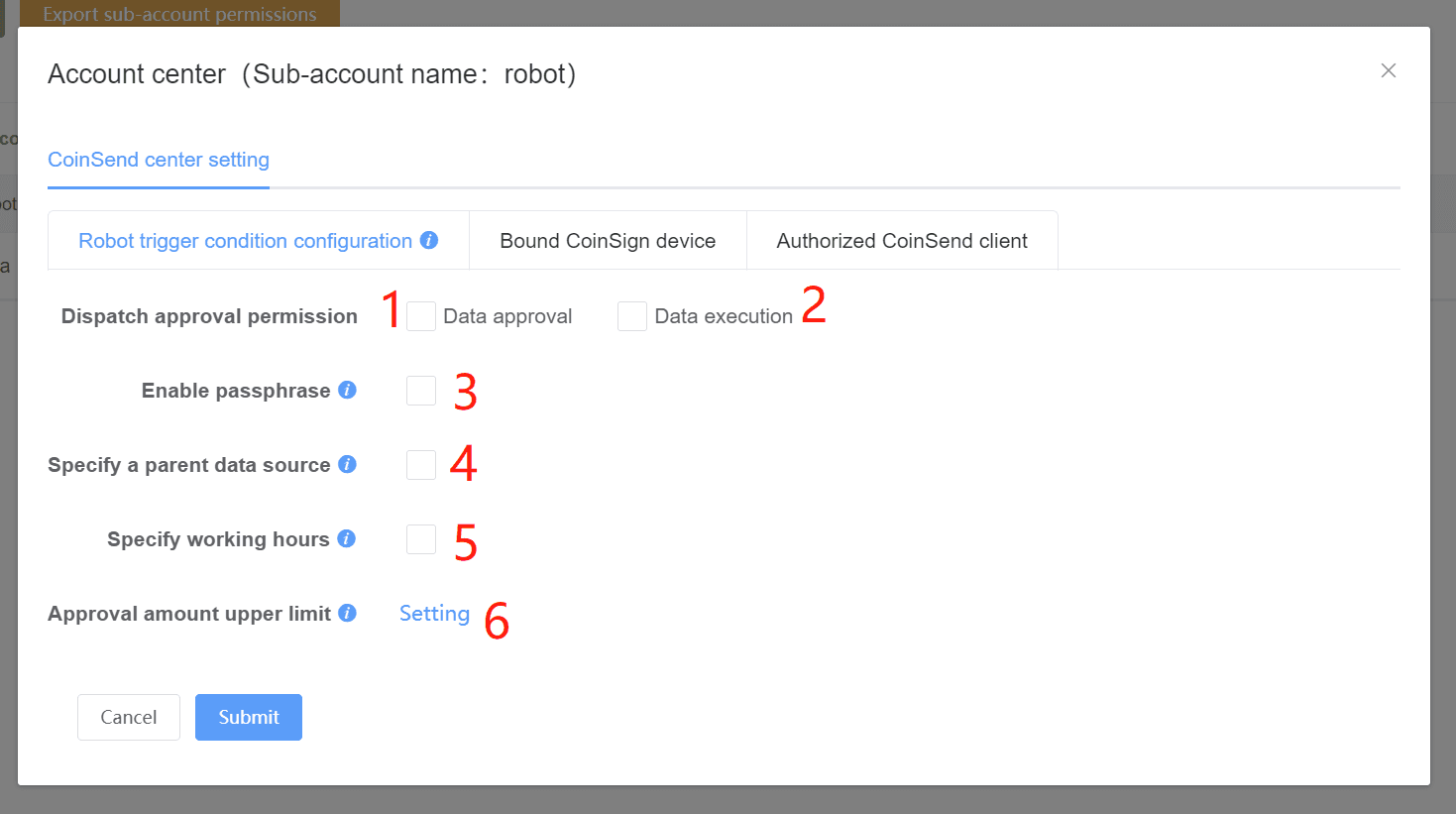Click the CoinSend center setting tab
This screenshot has width=1456, height=814.
pyautogui.click(x=158, y=159)
